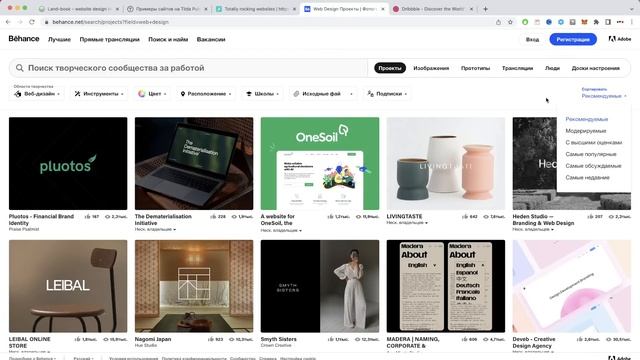The height and width of the screenshot is (360, 640).
Task: Click the share icon in address bar
Action: [x=498, y=22]
